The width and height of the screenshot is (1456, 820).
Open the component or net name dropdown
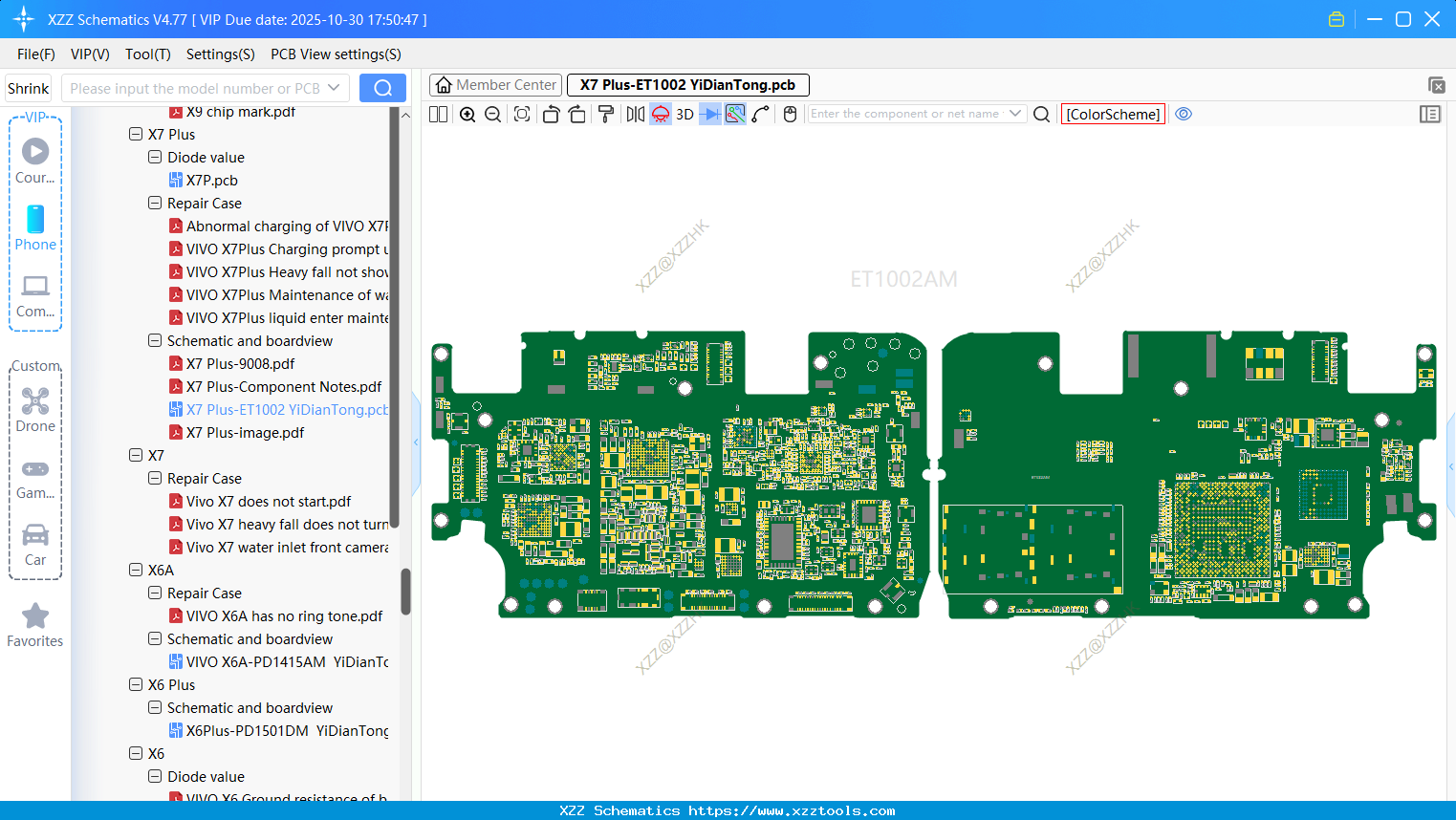(1015, 114)
